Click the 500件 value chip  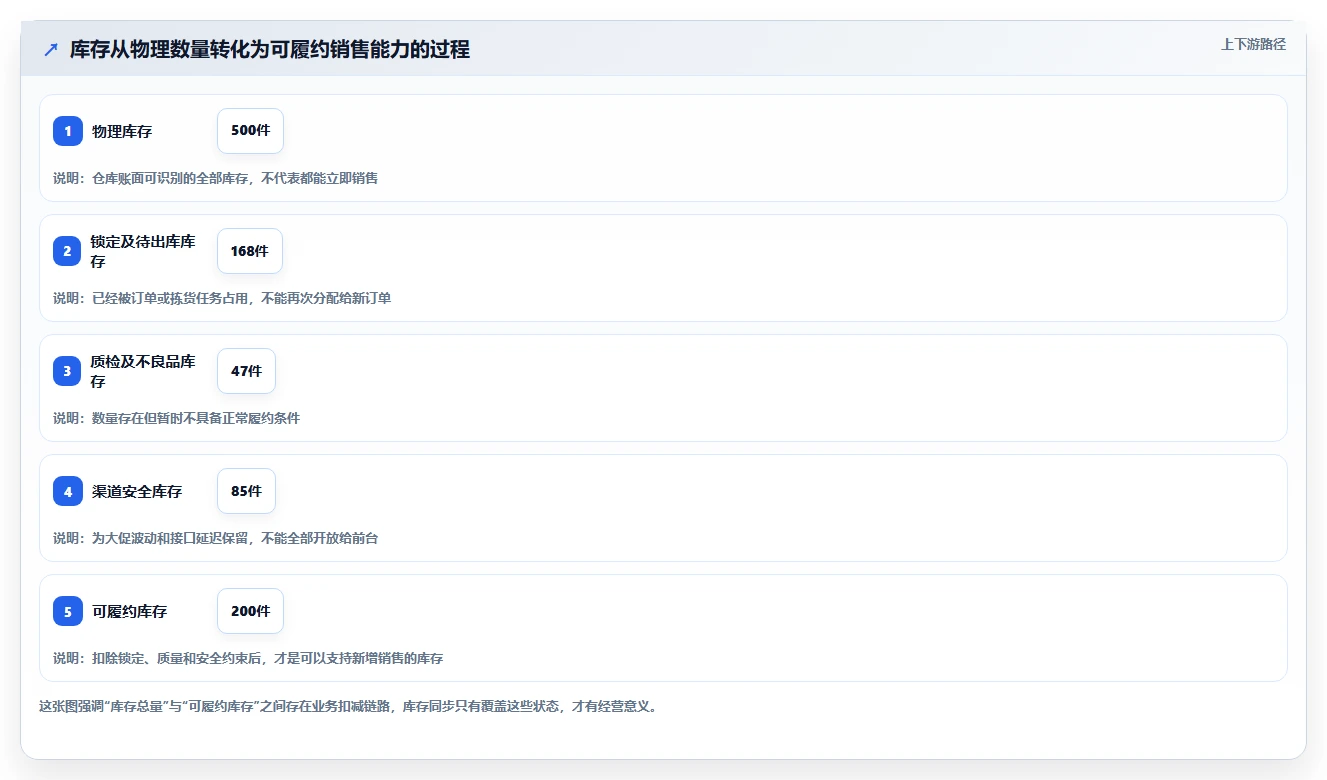click(250, 131)
